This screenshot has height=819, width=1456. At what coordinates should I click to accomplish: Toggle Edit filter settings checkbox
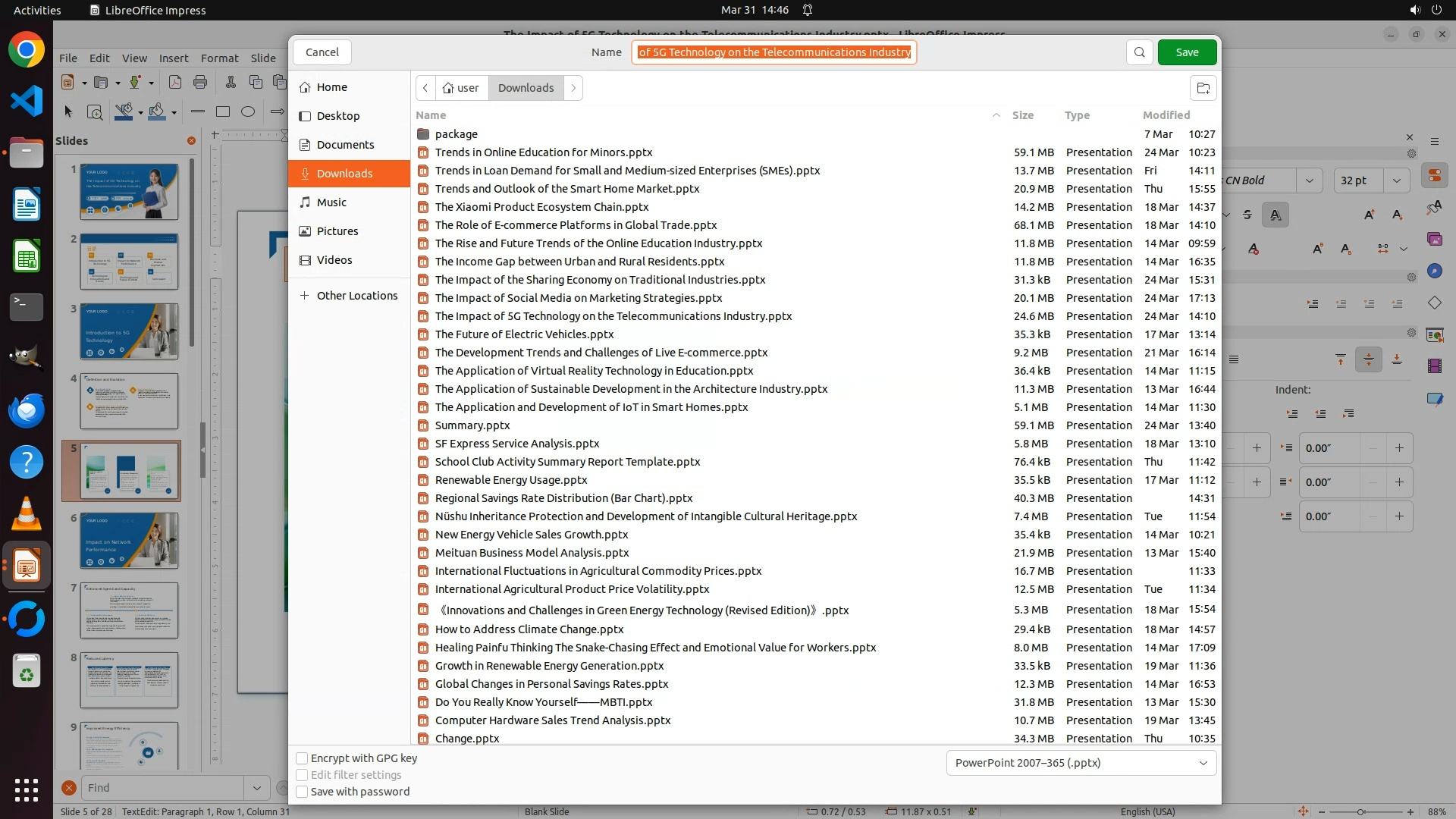[x=302, y=775]
